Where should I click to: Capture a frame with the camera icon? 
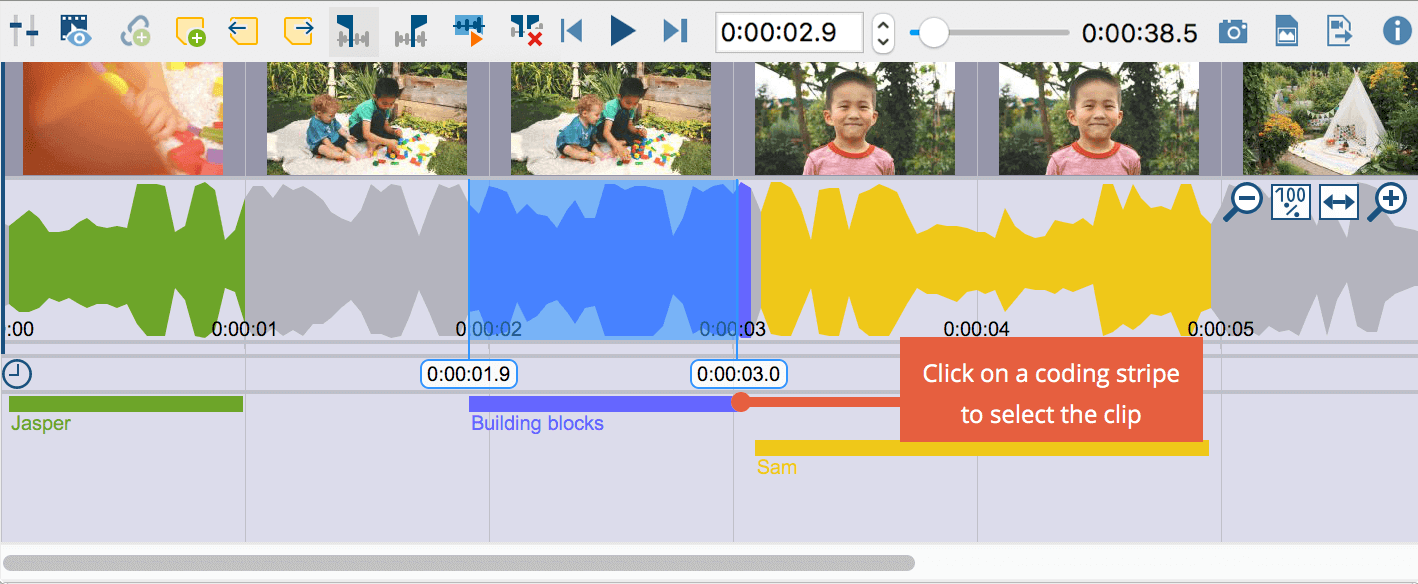click(x=1233, y=31)
